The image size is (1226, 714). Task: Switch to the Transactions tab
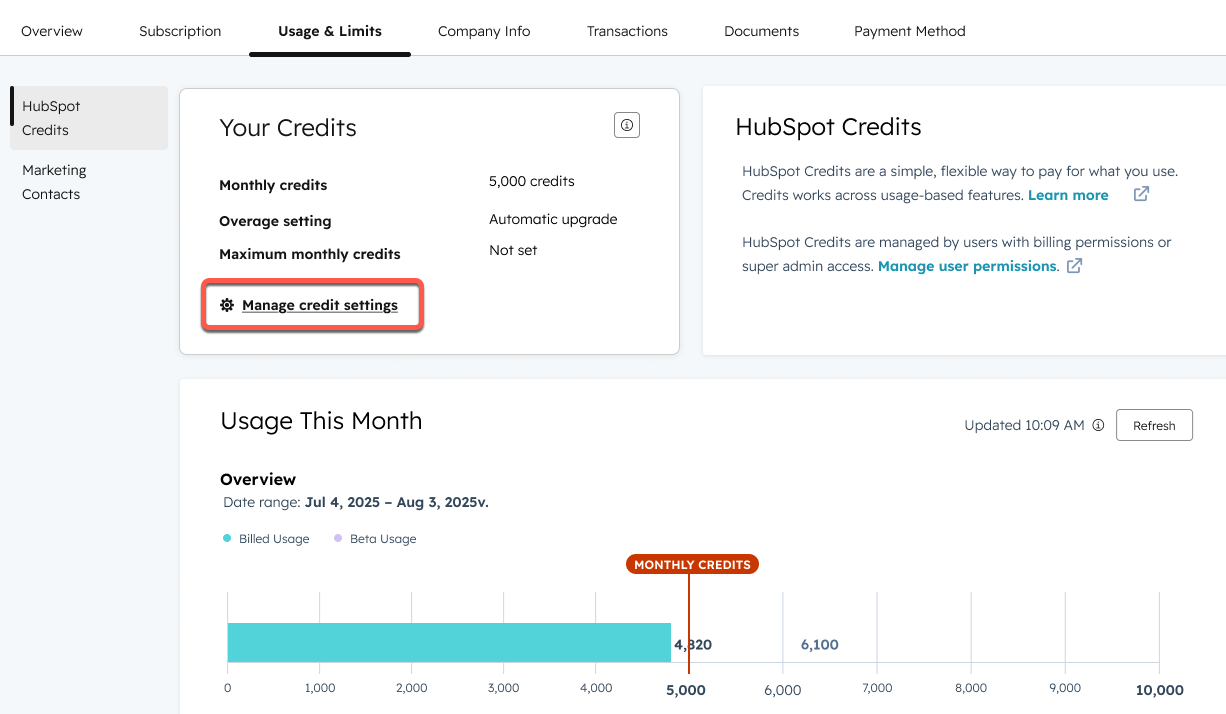coord(627,31)
